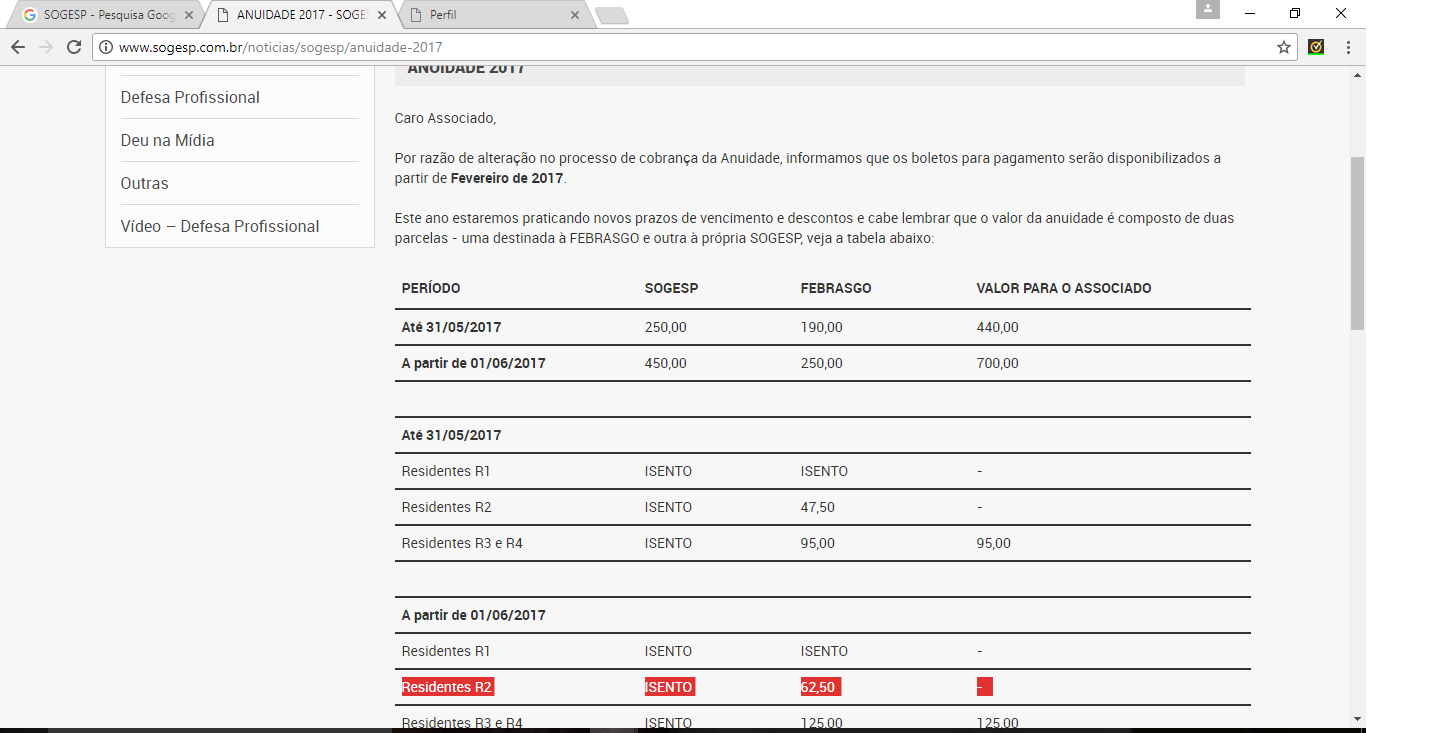This screenshot has width=1456, height=733.
Task: Click the browser back arrow button
Action: 18,47
